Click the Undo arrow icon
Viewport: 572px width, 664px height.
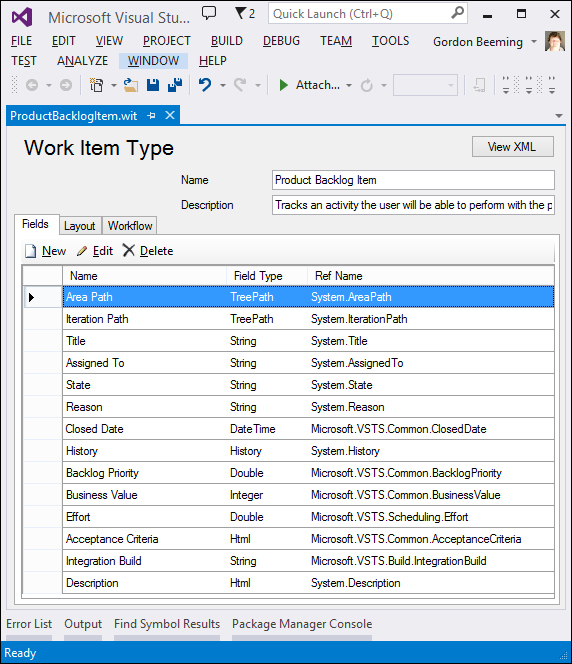(205, 85)
